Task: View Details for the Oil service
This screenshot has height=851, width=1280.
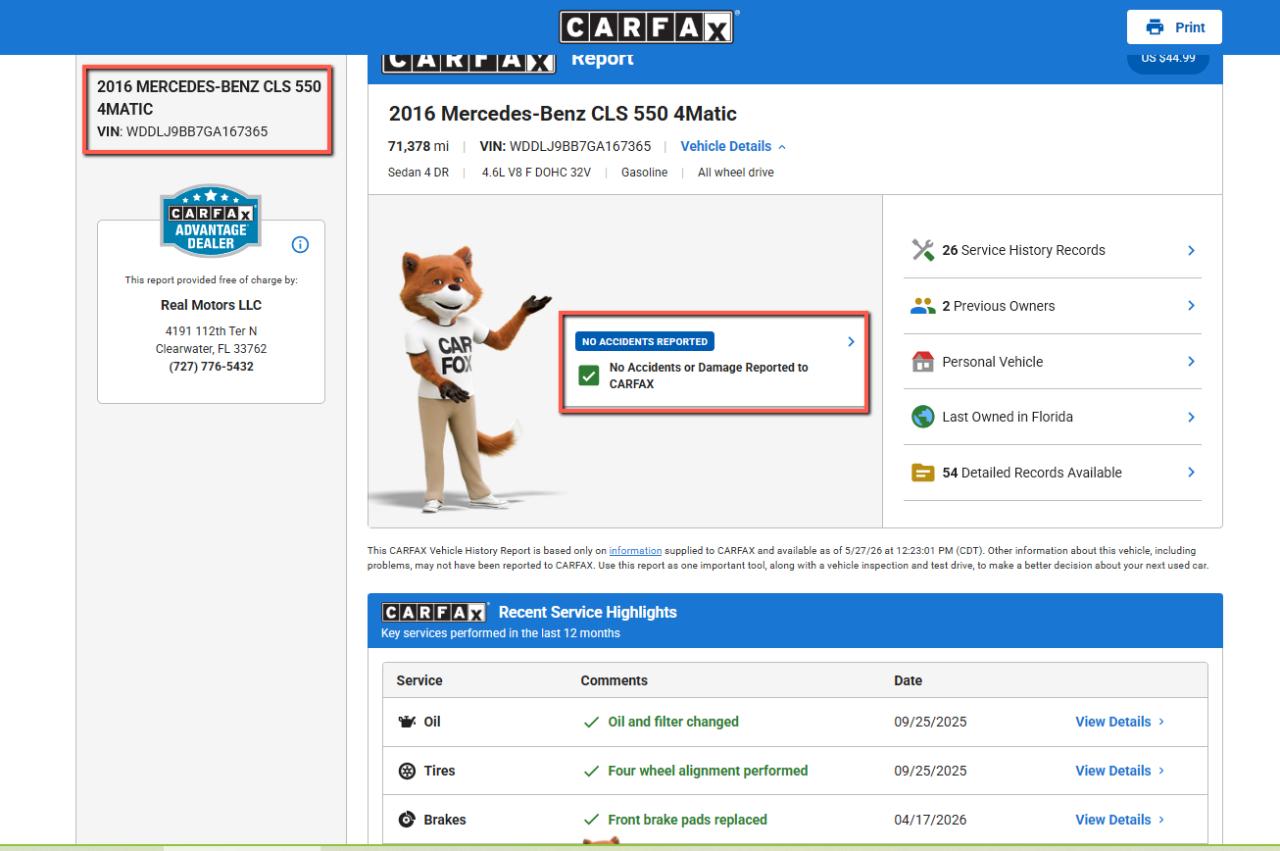Action: [1119, 722]
